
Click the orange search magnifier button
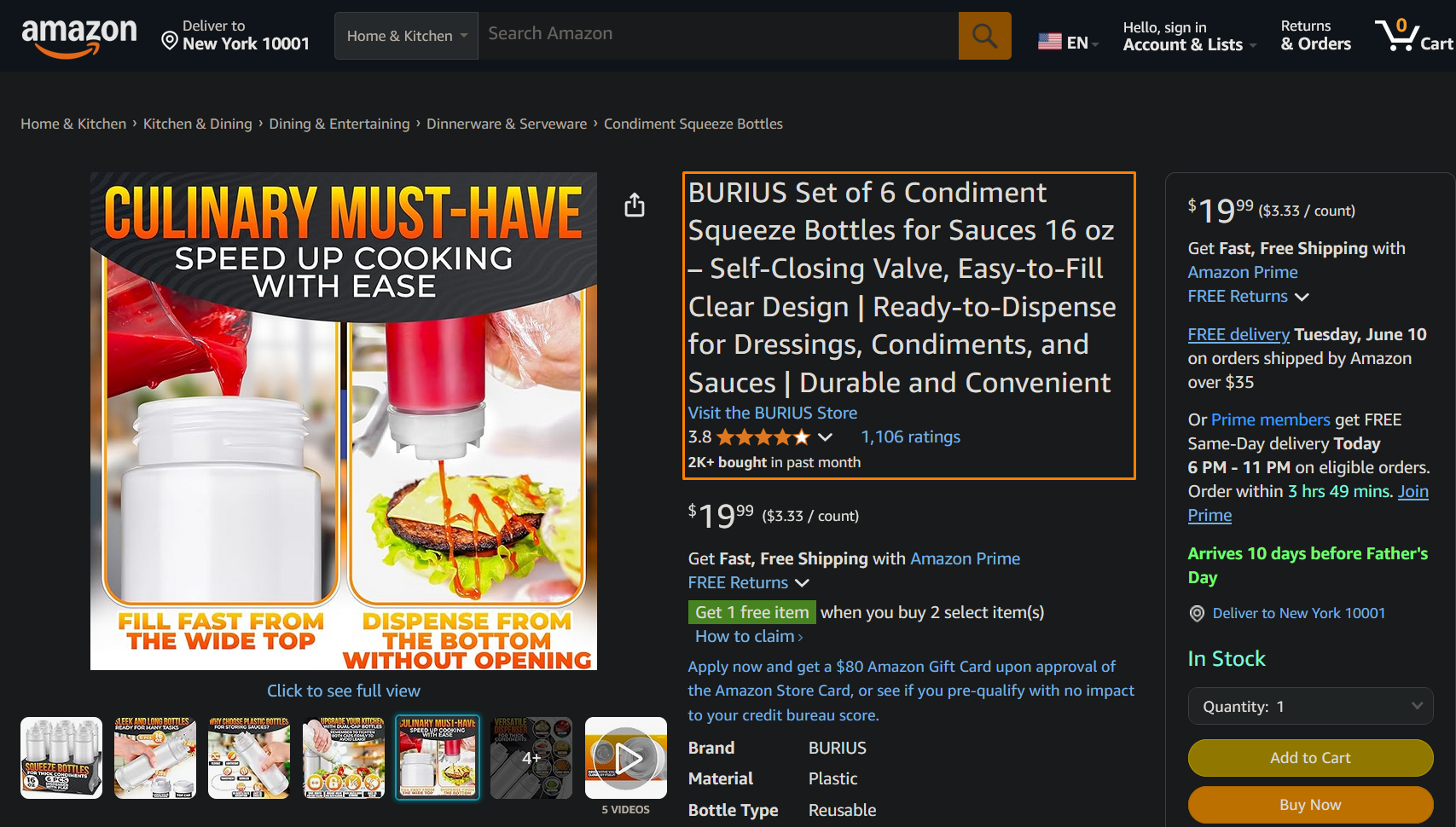(x=984, y=36)
